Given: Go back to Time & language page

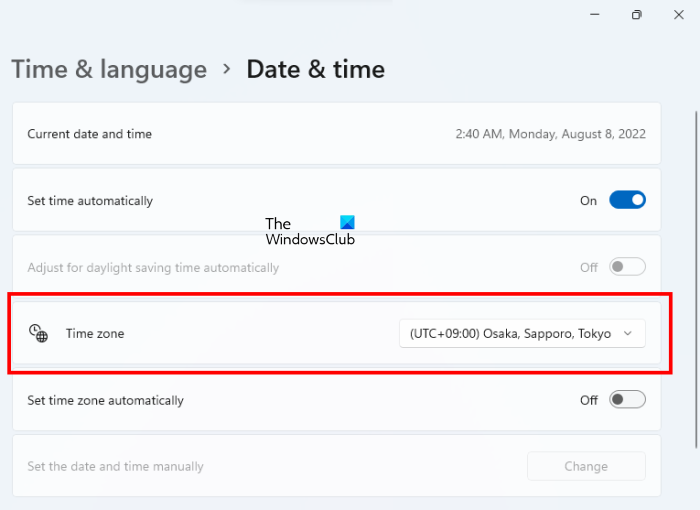Looking at the screenshot, I should coord(109,69).
